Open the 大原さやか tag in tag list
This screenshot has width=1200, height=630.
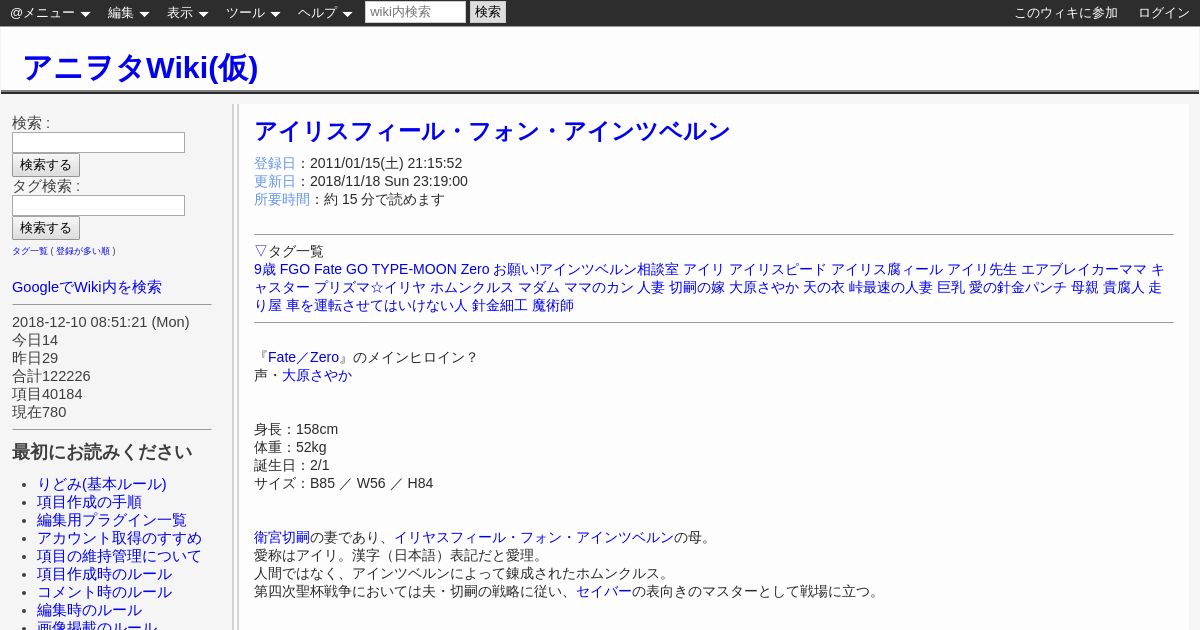click(x=764, y=287)
